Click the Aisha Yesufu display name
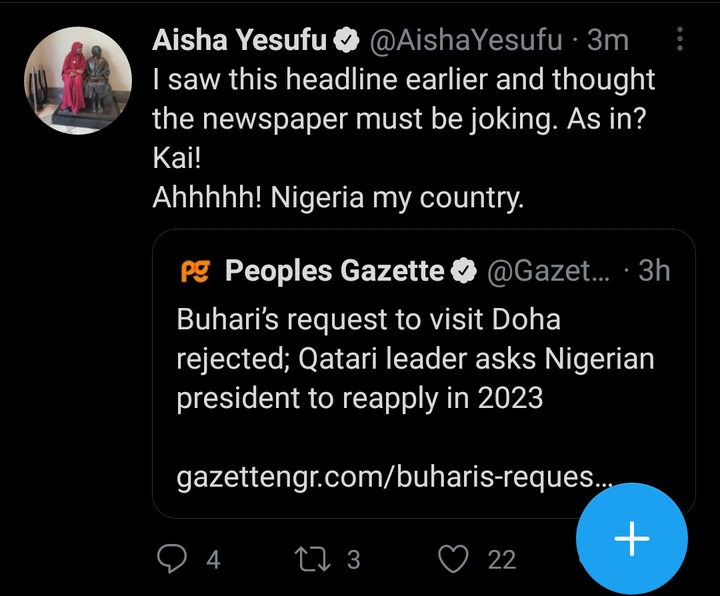 pos(241,40)
